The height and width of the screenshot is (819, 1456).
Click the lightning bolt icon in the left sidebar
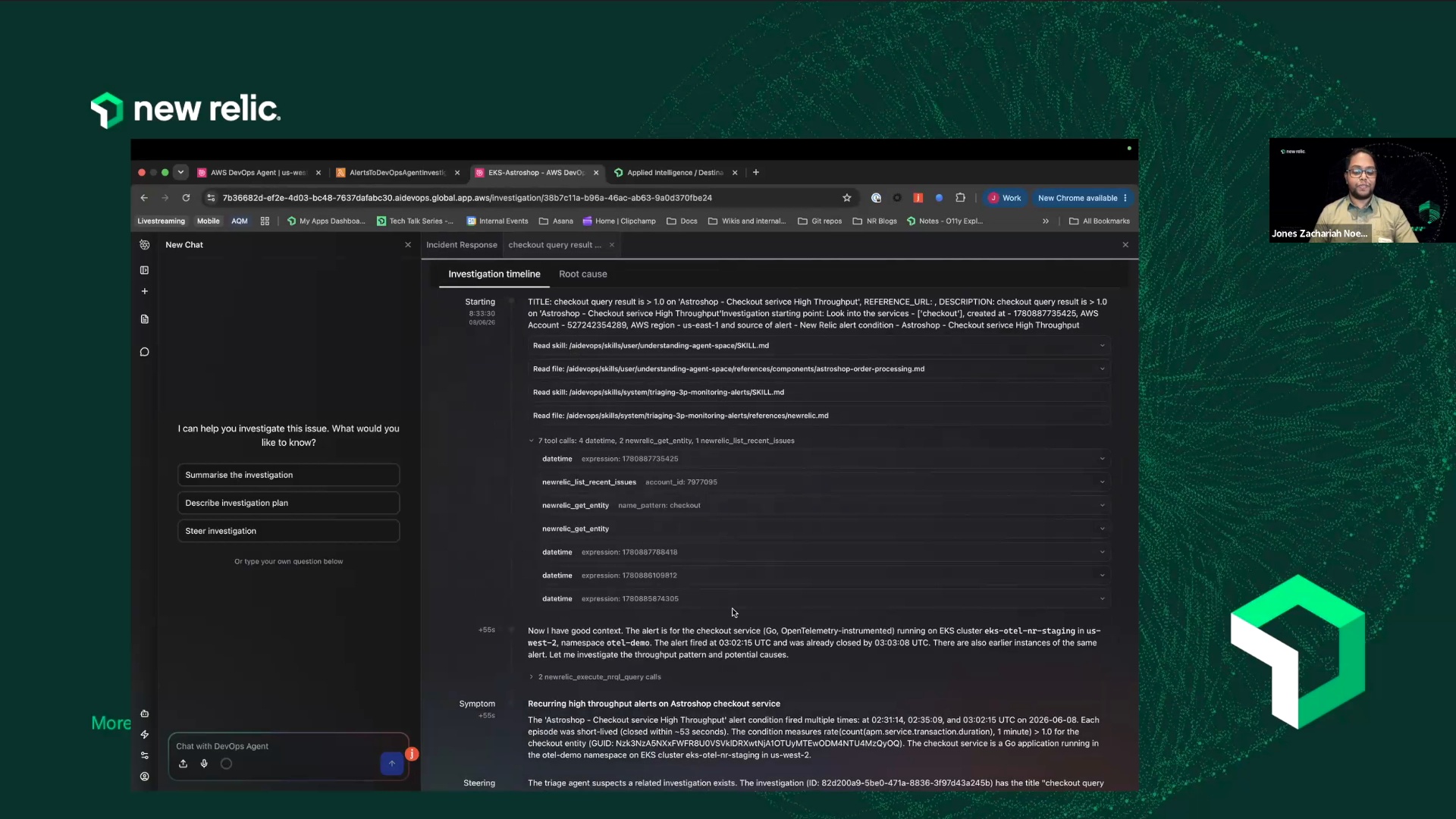(x=144, y=735)
